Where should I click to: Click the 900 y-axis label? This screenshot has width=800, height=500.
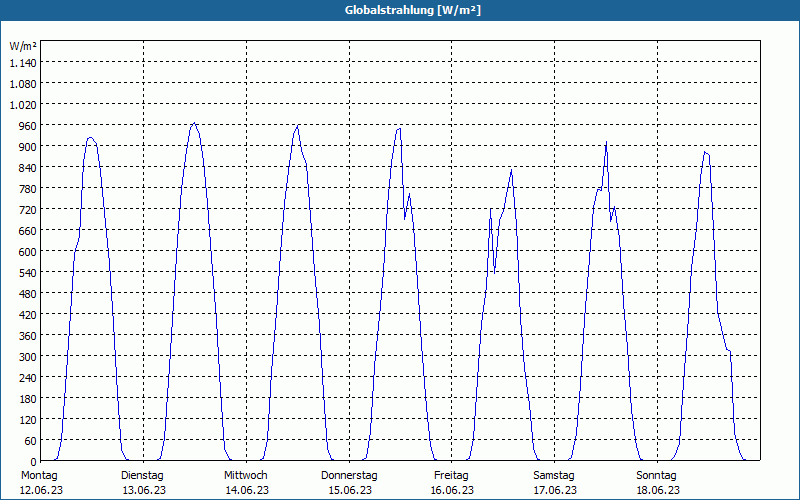[28, 146]
